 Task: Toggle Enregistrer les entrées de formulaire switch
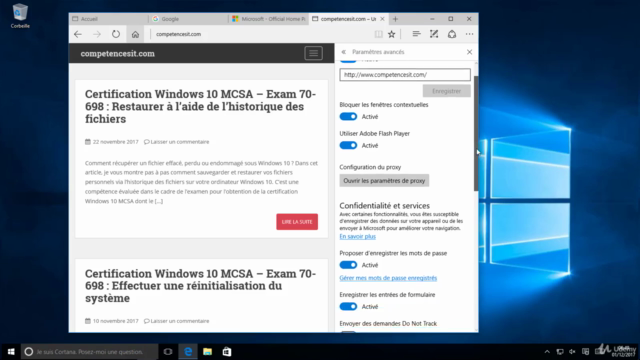[348, 307]
